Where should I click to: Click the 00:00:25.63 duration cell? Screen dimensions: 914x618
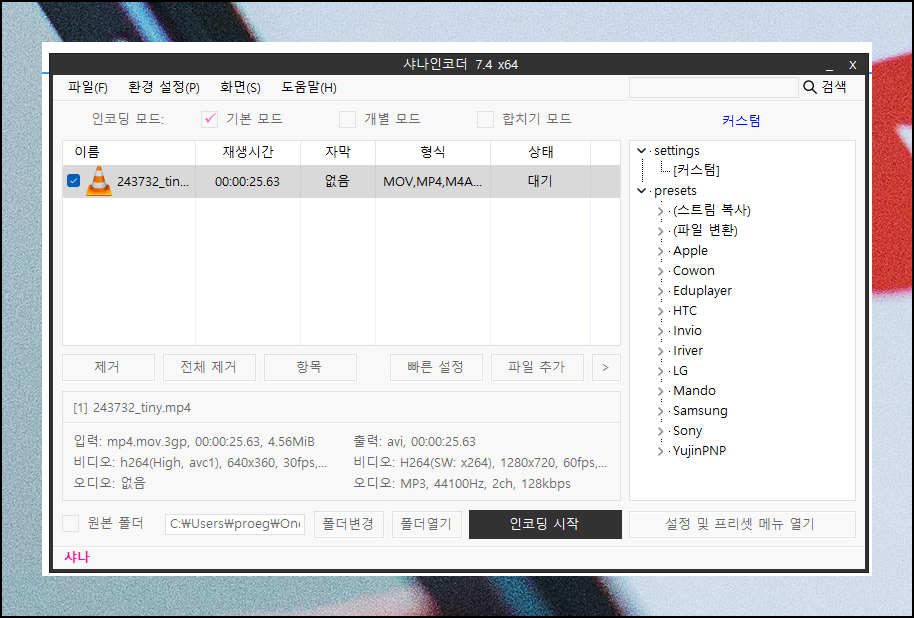(248, 182)
